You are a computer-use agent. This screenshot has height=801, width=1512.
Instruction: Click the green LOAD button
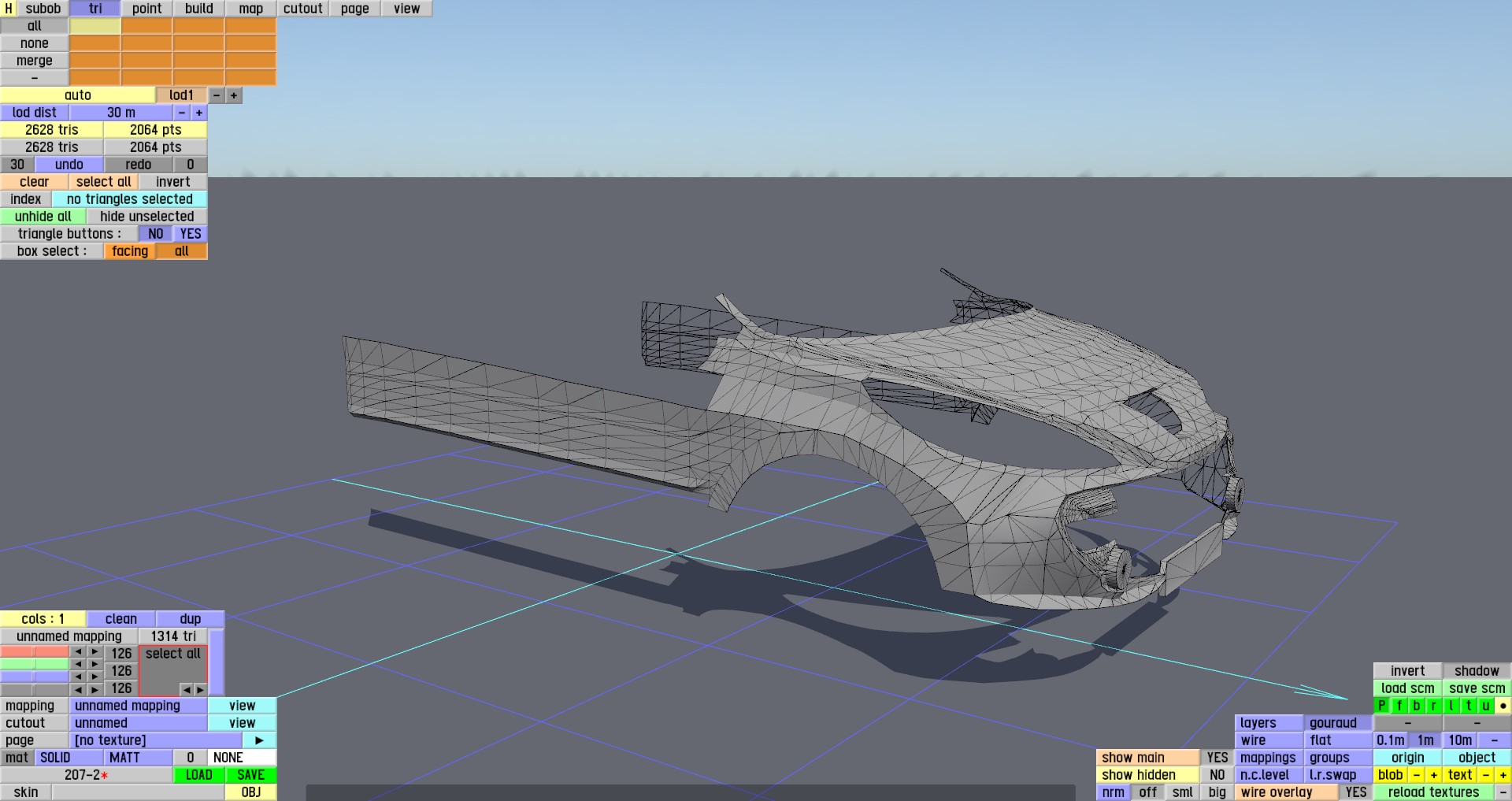pyautogui.click(x=199, y=775)
